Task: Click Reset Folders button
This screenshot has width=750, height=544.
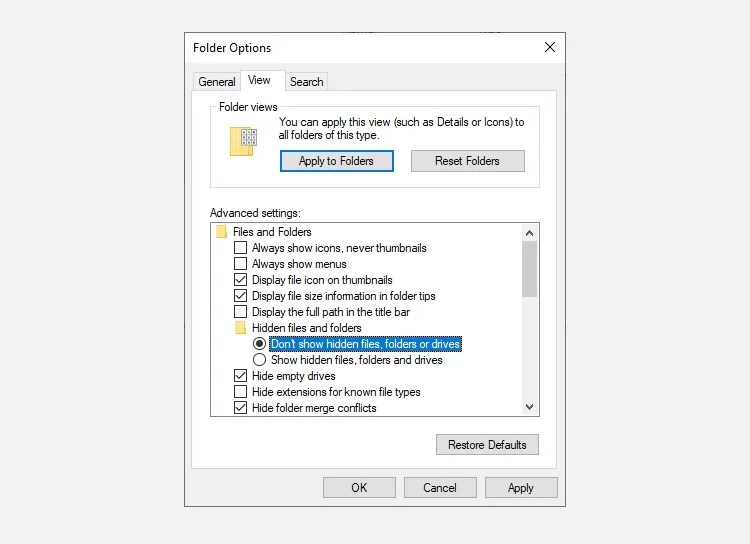Action: click(467, 161)
